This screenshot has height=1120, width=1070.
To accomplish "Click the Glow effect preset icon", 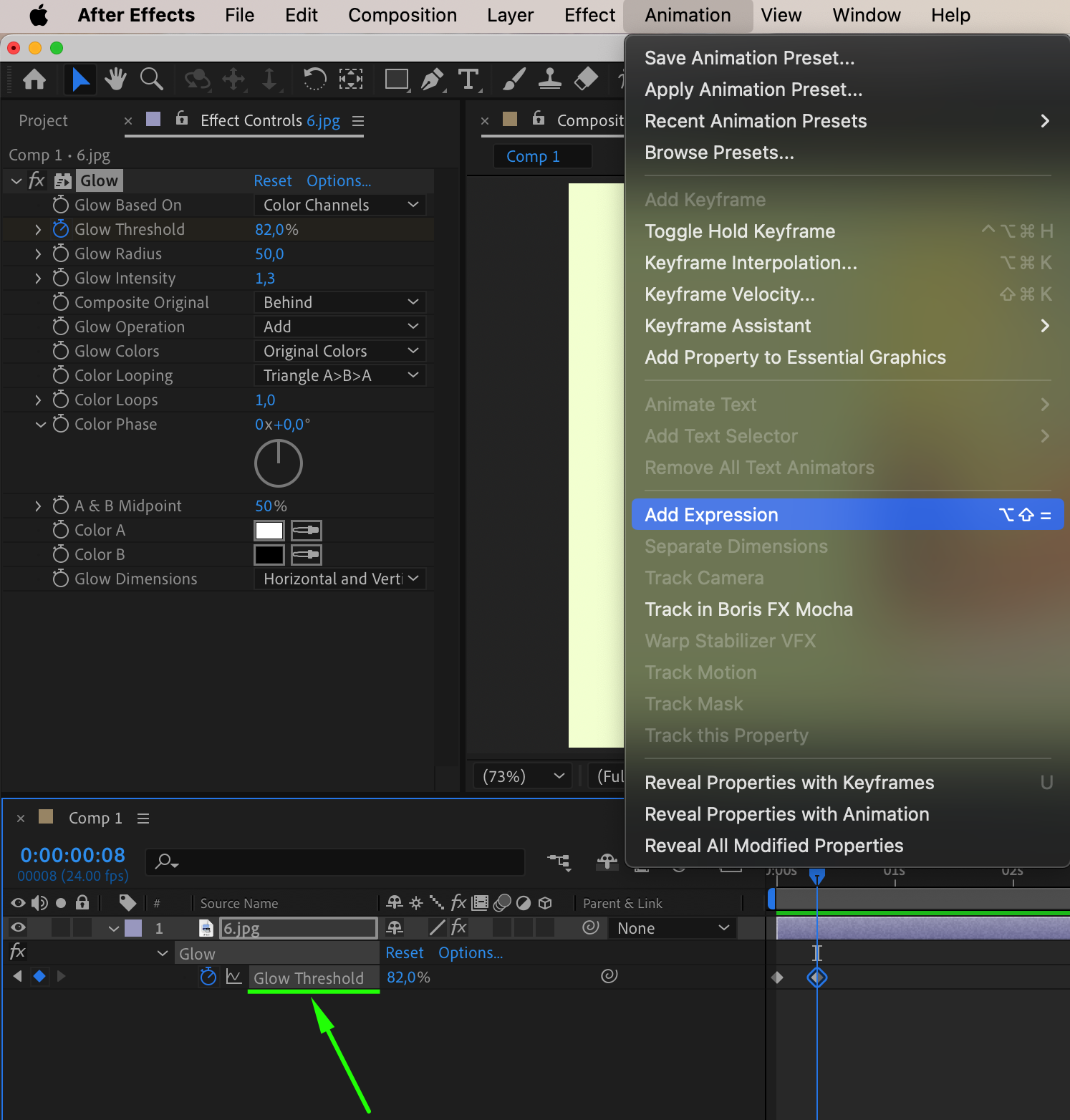I will pos(63,181).
